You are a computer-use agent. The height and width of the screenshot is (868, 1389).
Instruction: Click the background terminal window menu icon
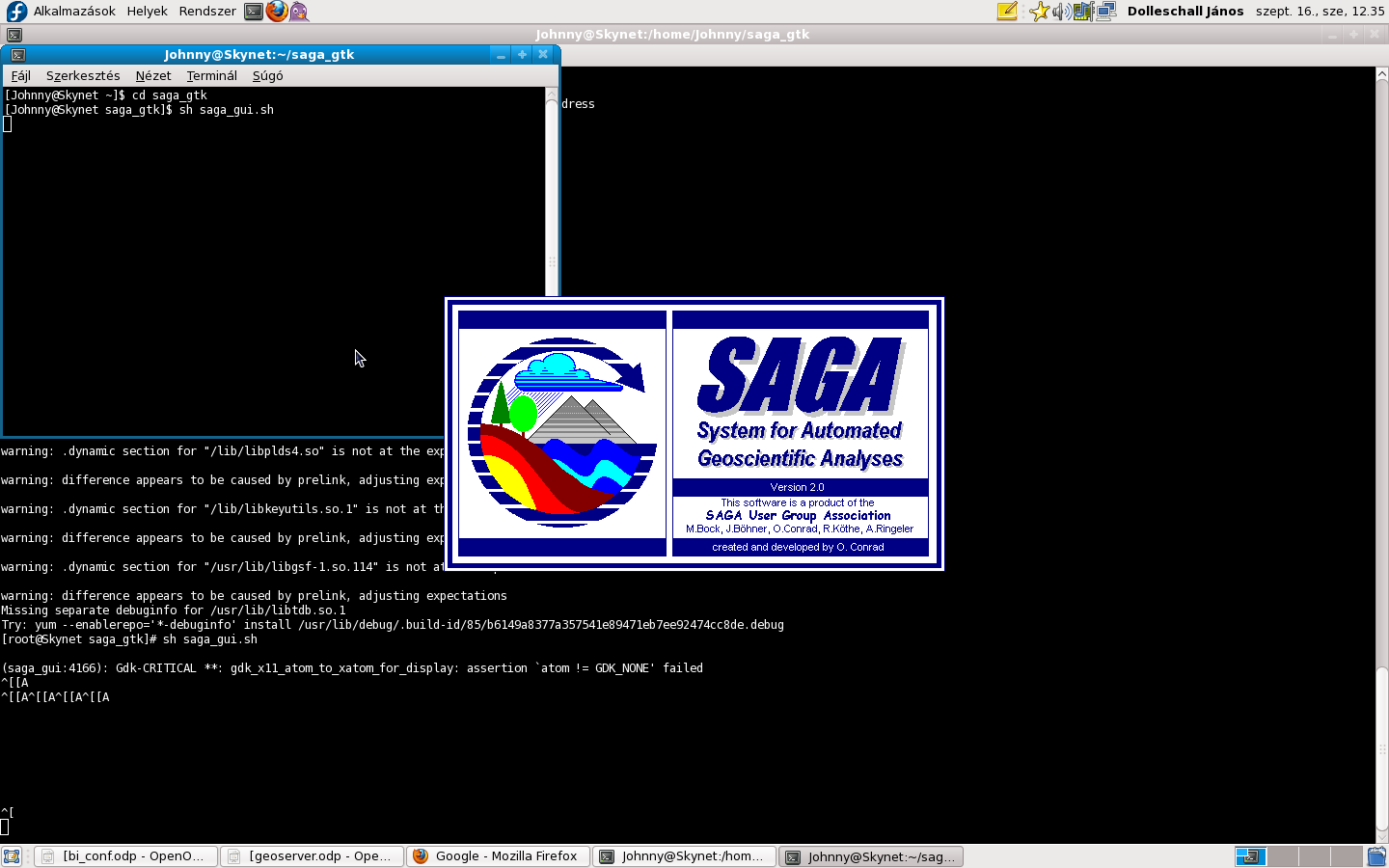point(14,35)
